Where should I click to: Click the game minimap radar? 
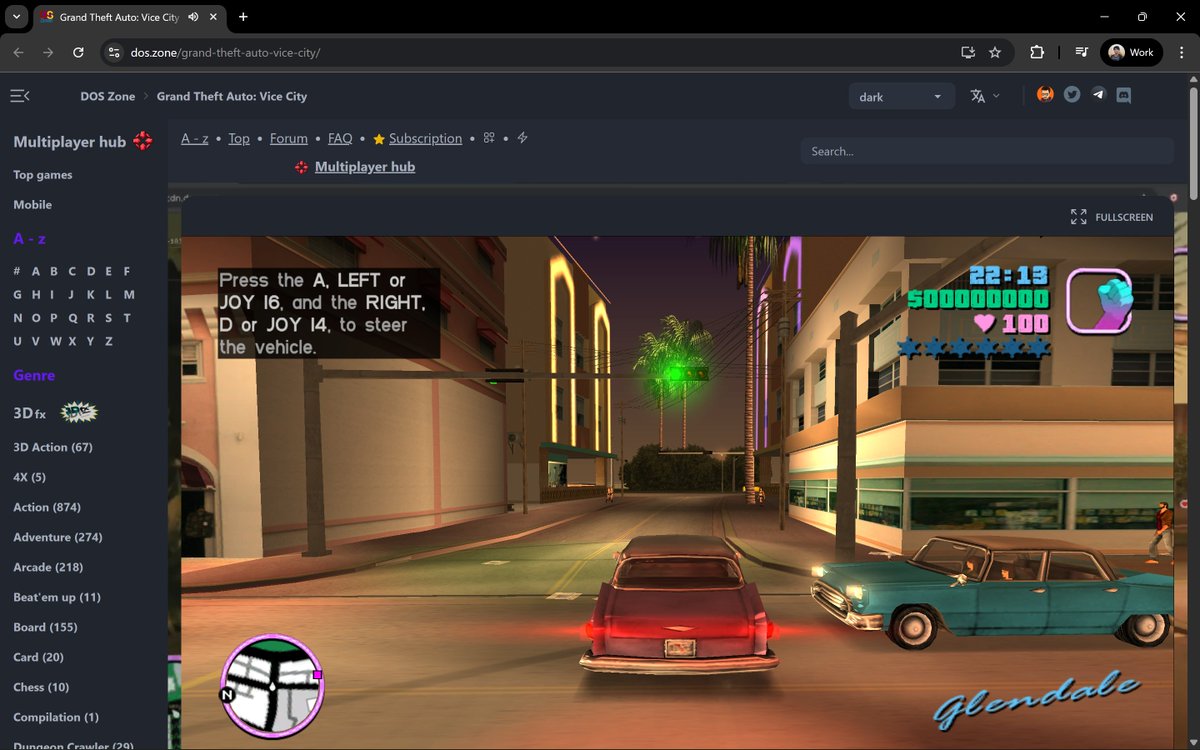[272, 686]
